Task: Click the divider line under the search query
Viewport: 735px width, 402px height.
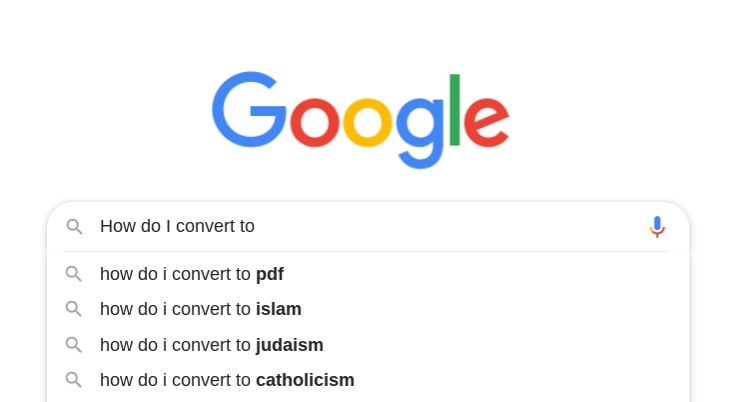Action: [x=366, y=252]
